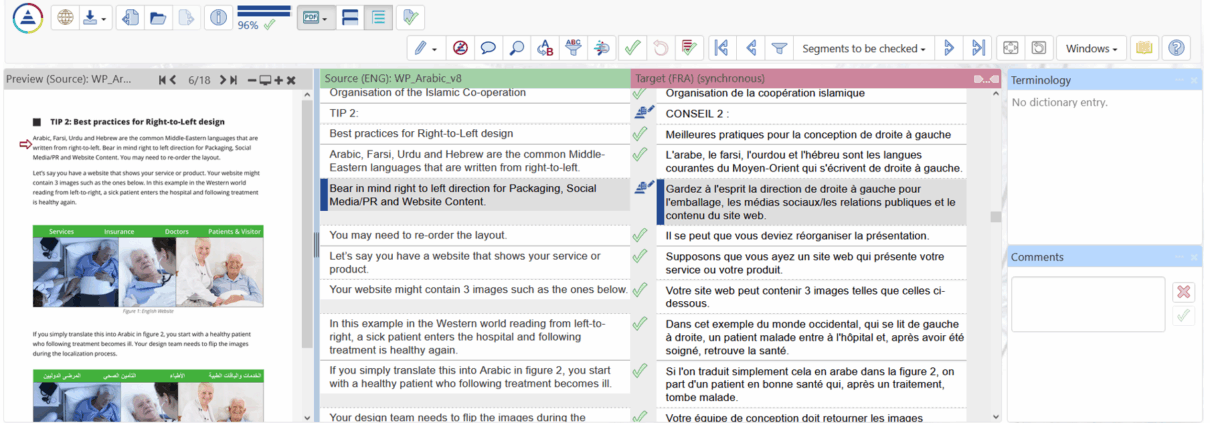The height and width of the screenshot is (423, 1210).
Task: Click the red X delete comment button
Action: point(1183,292)
